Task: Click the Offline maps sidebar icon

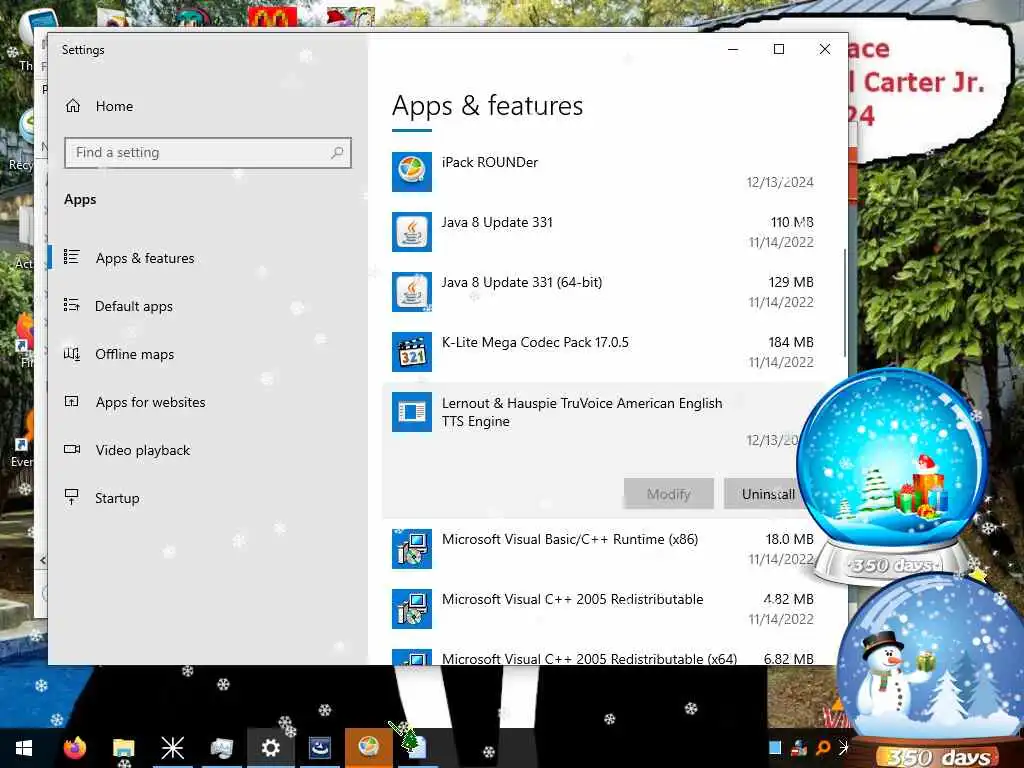Action: (x=72, y=354)
